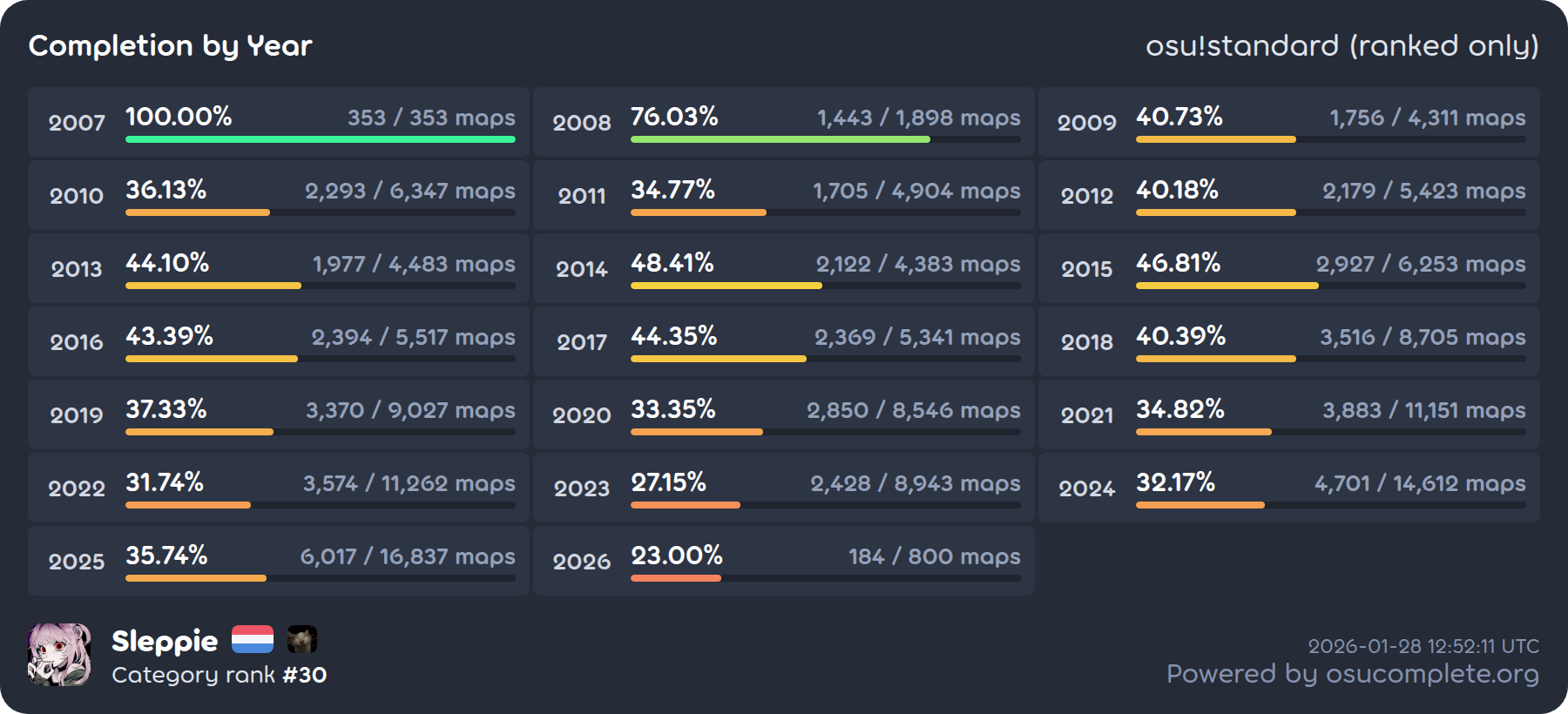Click the osucomplete.org credit text
This screenshot has width=1568, height=714.
point(1352,674)
